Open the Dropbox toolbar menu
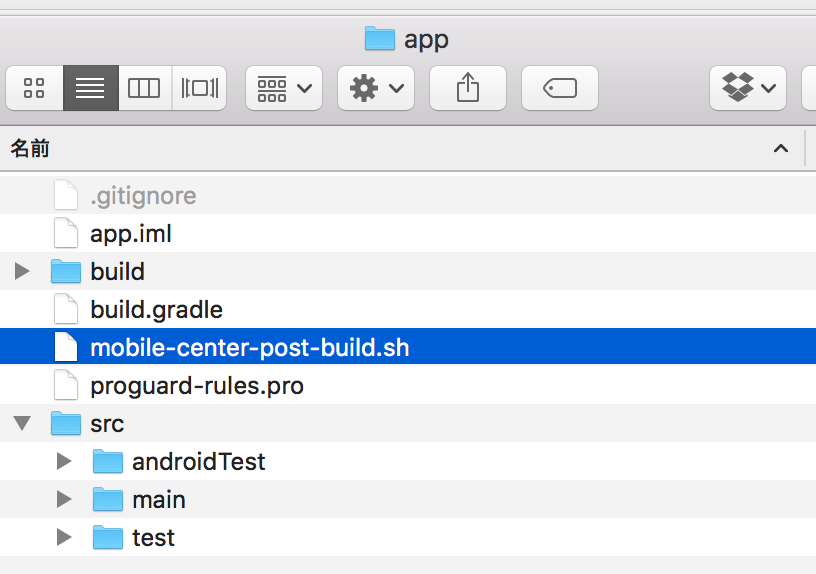816x574 pixels. point(748,88)
